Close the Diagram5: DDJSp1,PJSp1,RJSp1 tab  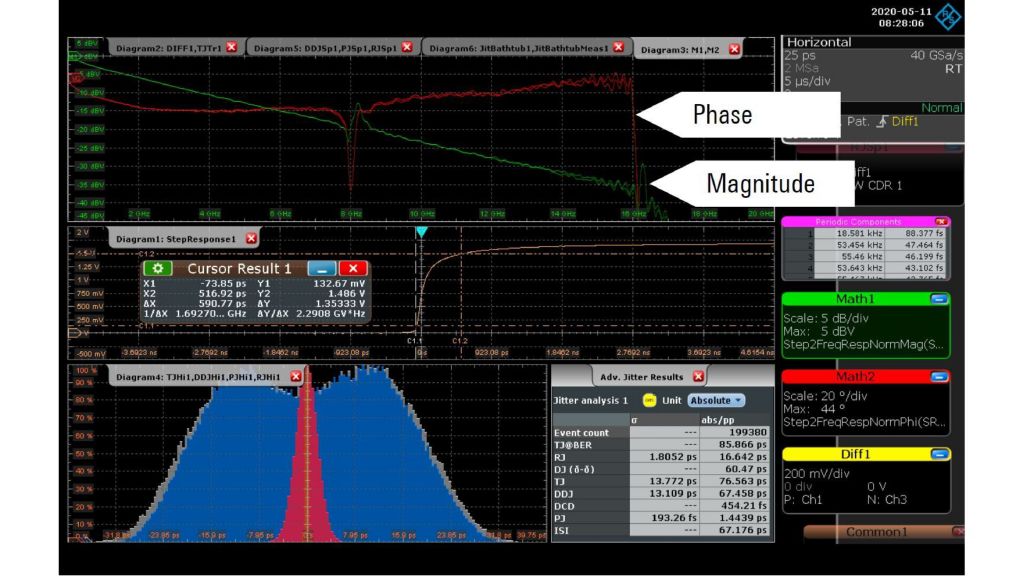coord(407,48)
